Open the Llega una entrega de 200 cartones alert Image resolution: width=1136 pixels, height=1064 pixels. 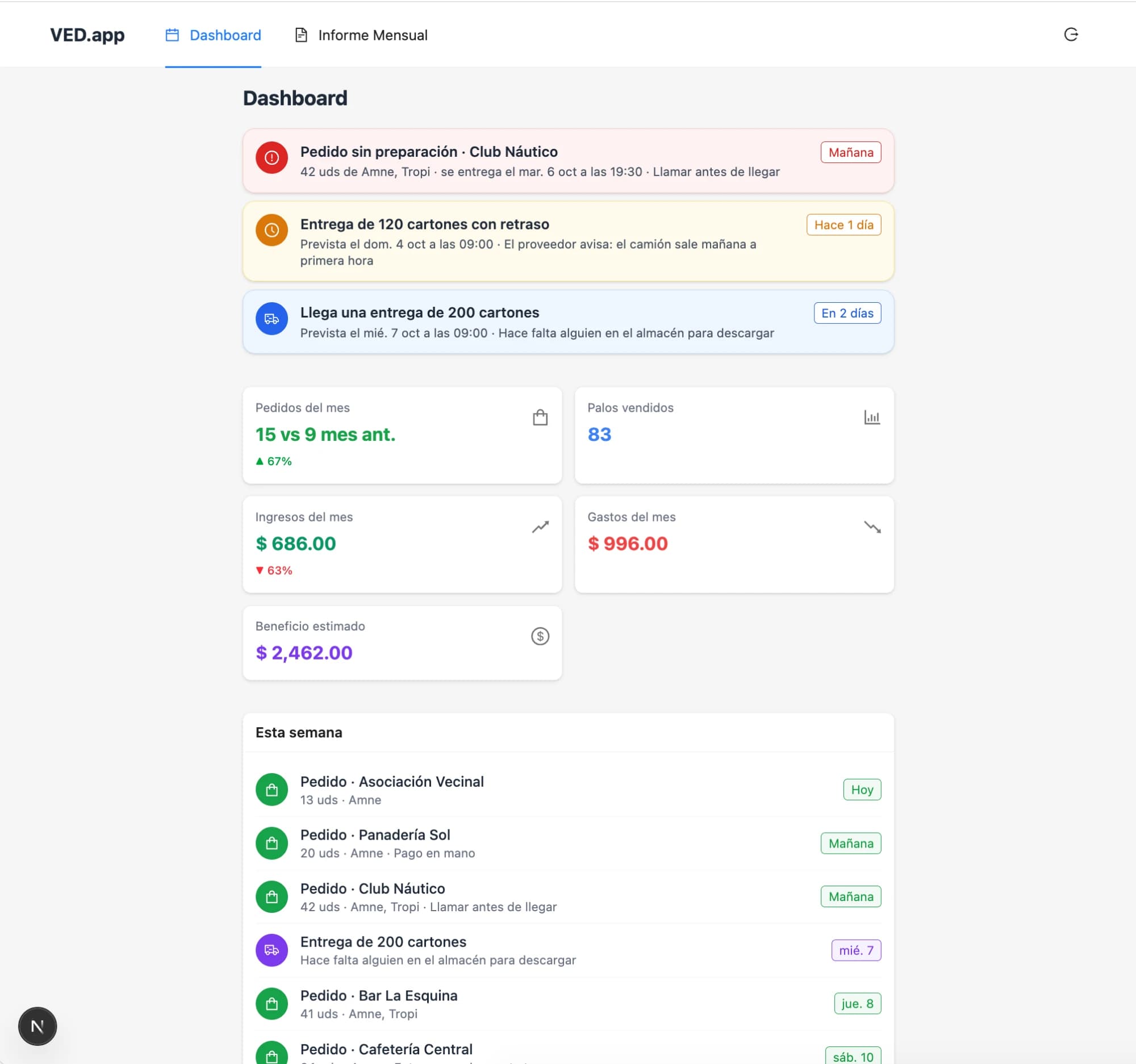click(568, 322)
